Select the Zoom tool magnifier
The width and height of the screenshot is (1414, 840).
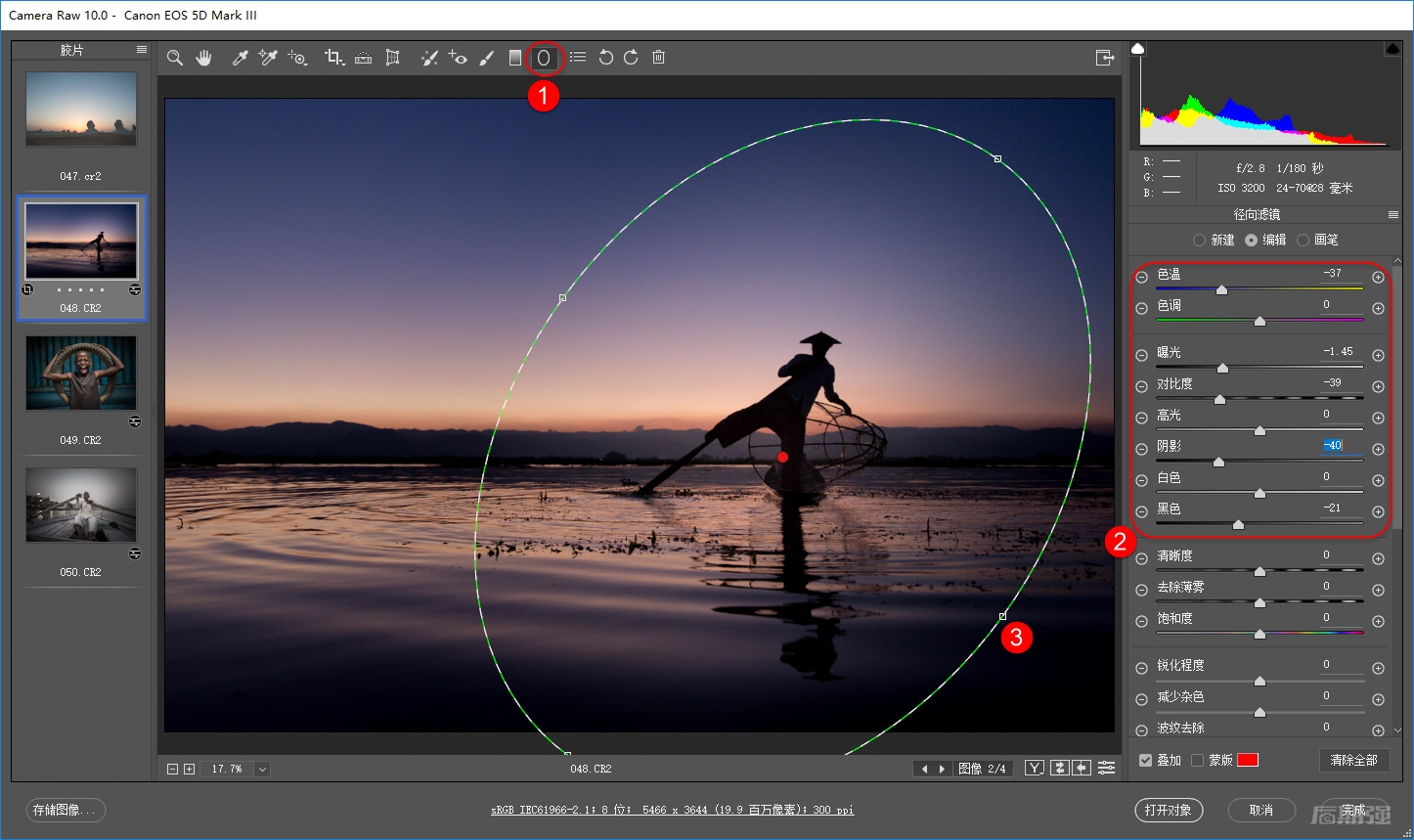pyautogui.click(x=175, y=58)
